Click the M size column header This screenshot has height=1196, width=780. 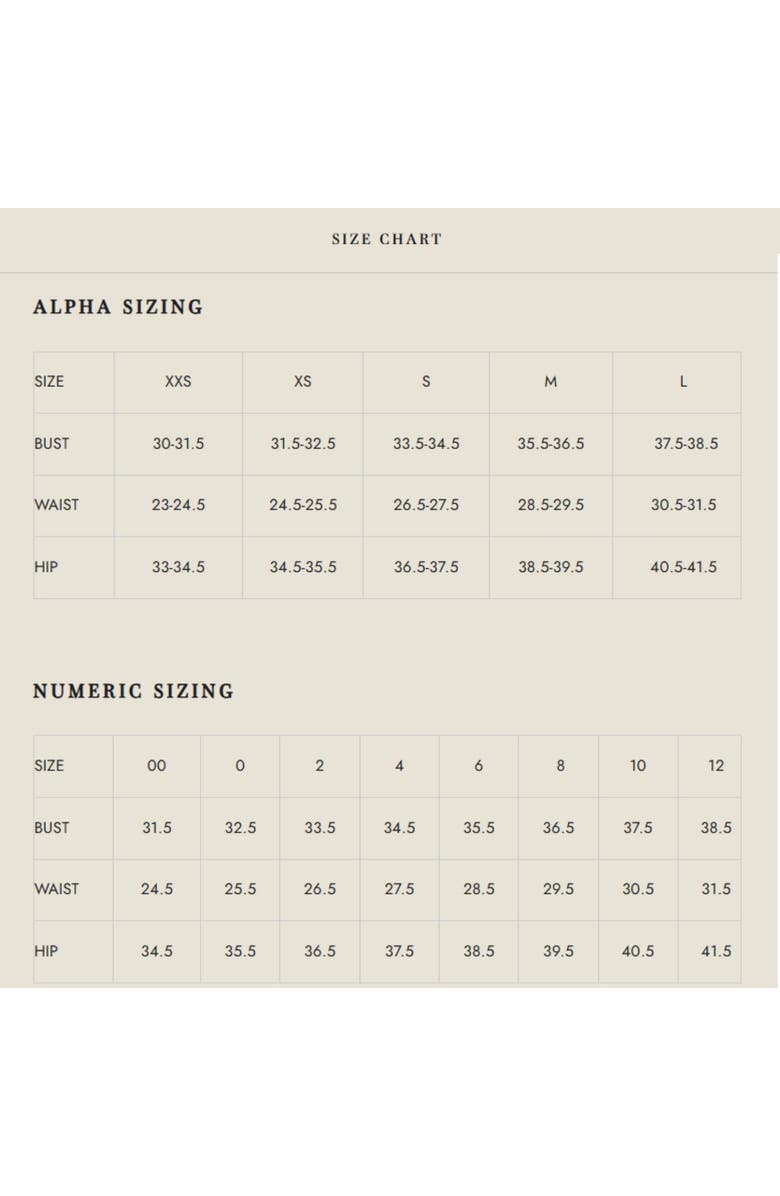coord(550,381)
